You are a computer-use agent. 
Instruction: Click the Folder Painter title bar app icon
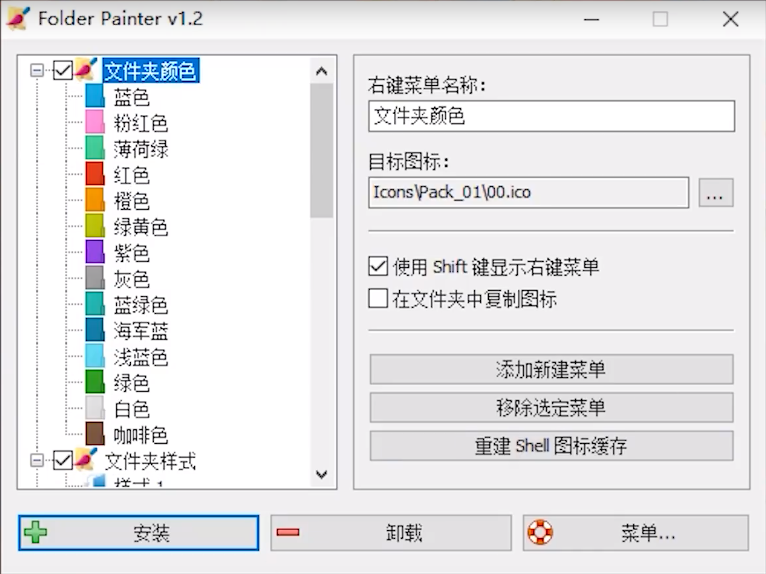coord(19,20)
